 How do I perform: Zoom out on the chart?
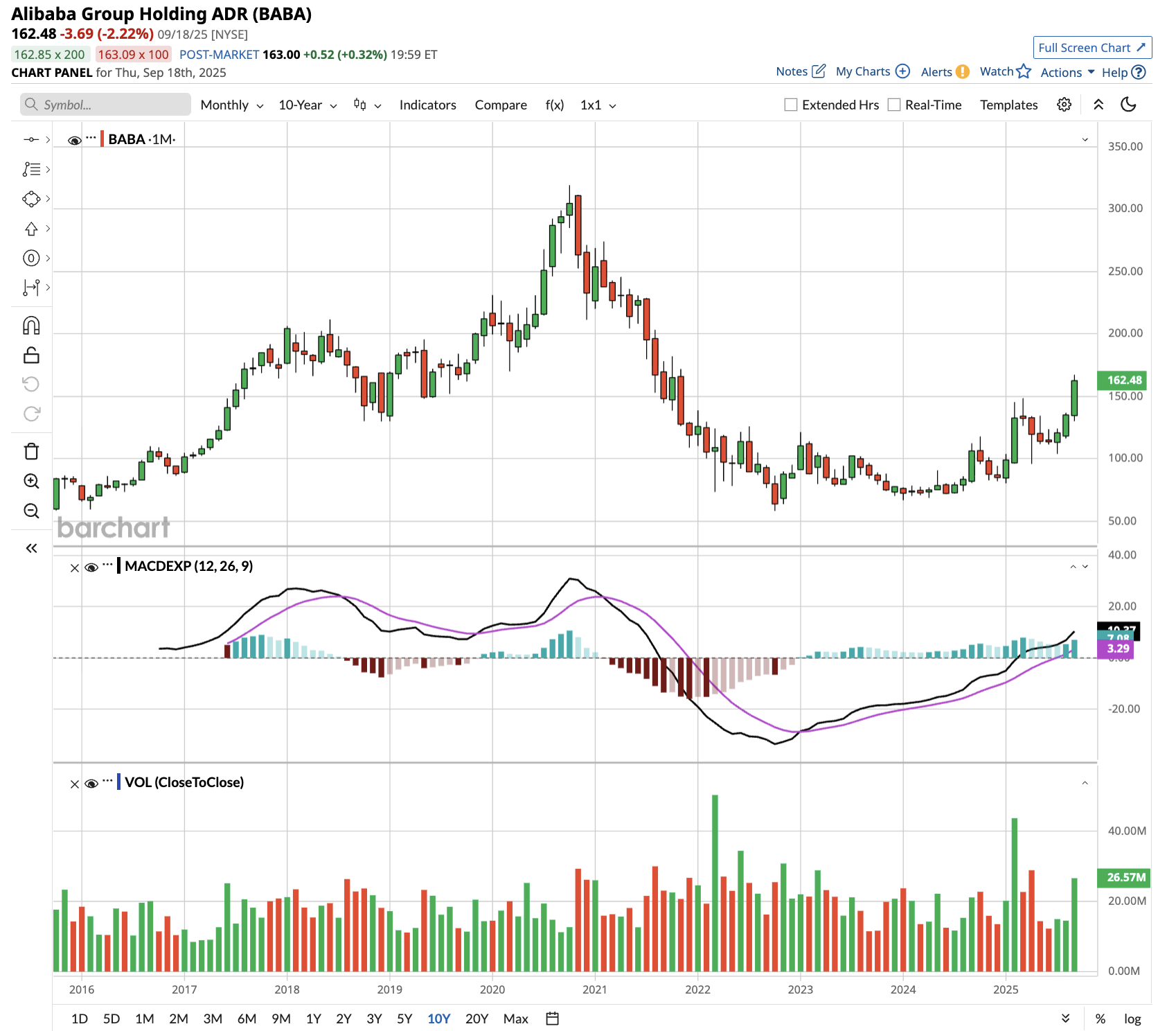(x=31, y=511)
